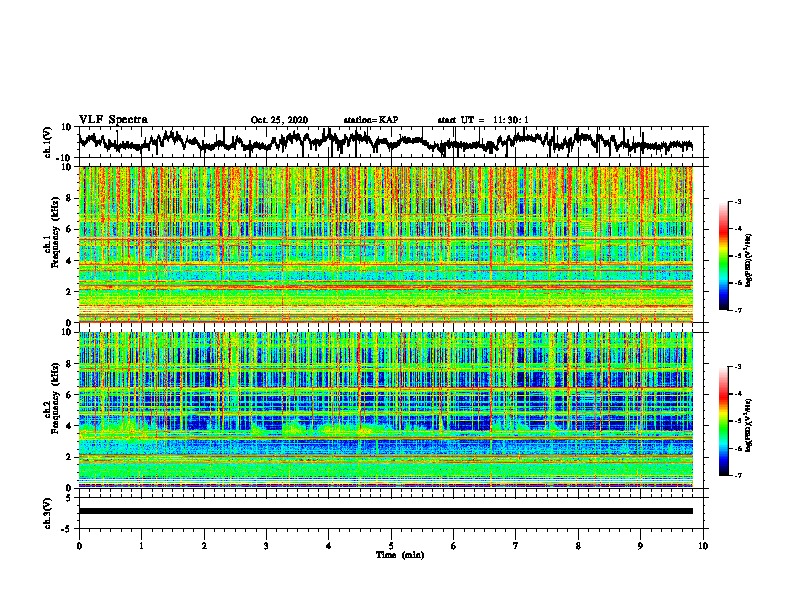Click the "-3" label on ch.1 color scale
This screenshot has width=792, height=612.
tap(737, 201)
